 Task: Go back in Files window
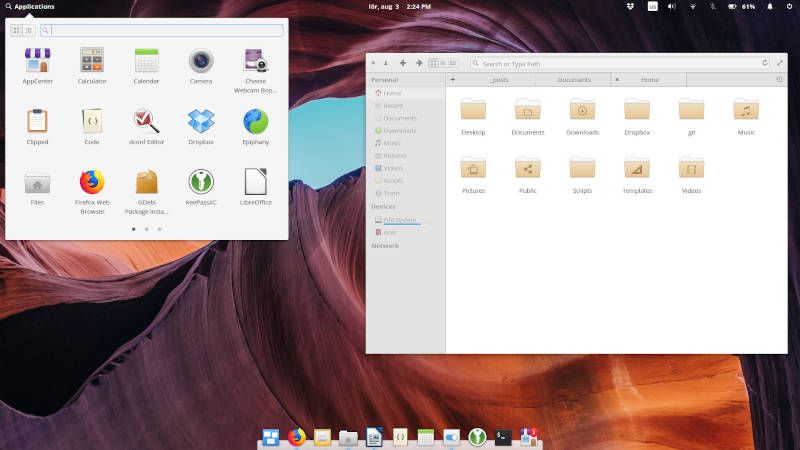pyautogui.click(x=403, y=63)
